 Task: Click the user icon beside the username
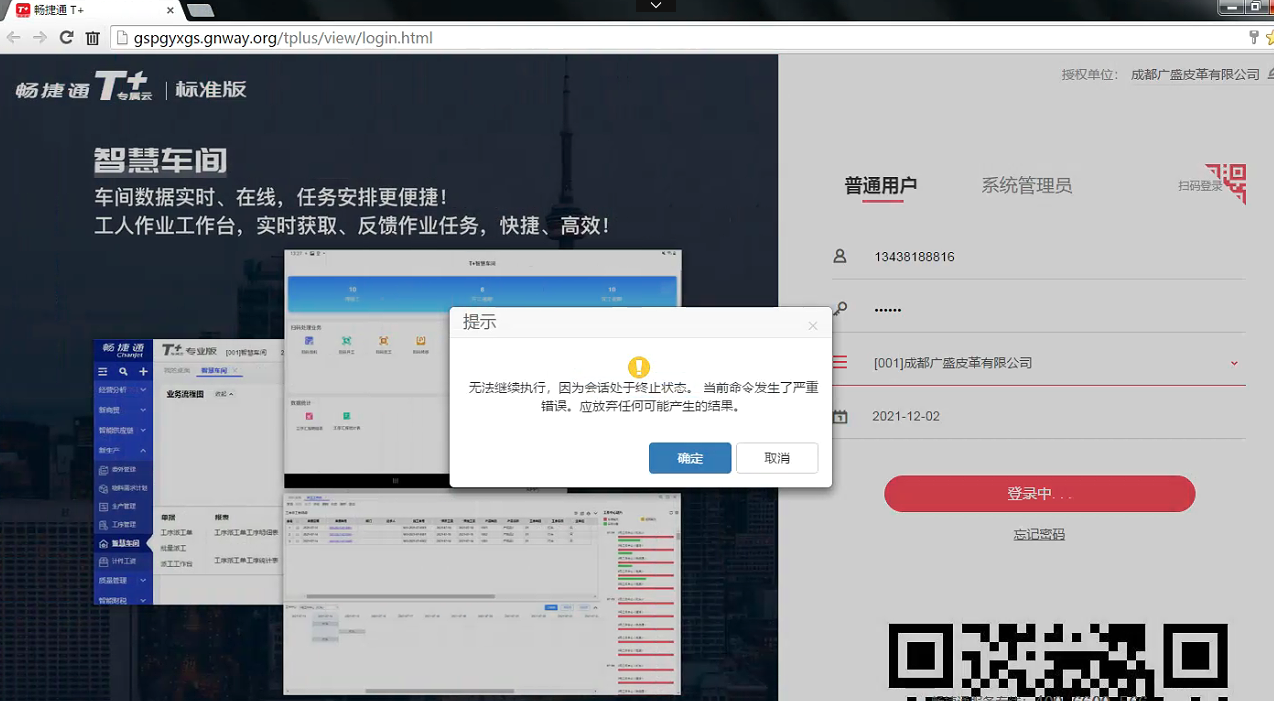point(840,256)
